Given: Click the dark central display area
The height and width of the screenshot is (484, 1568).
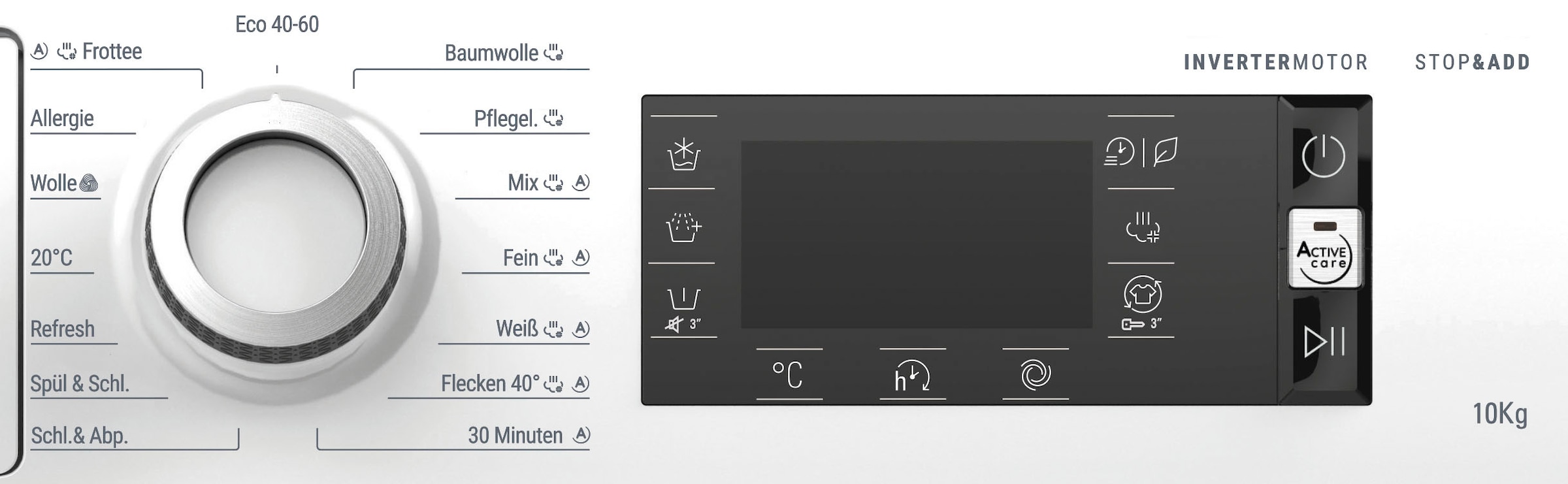Looking at the screenshot, I should pos(917,235).
